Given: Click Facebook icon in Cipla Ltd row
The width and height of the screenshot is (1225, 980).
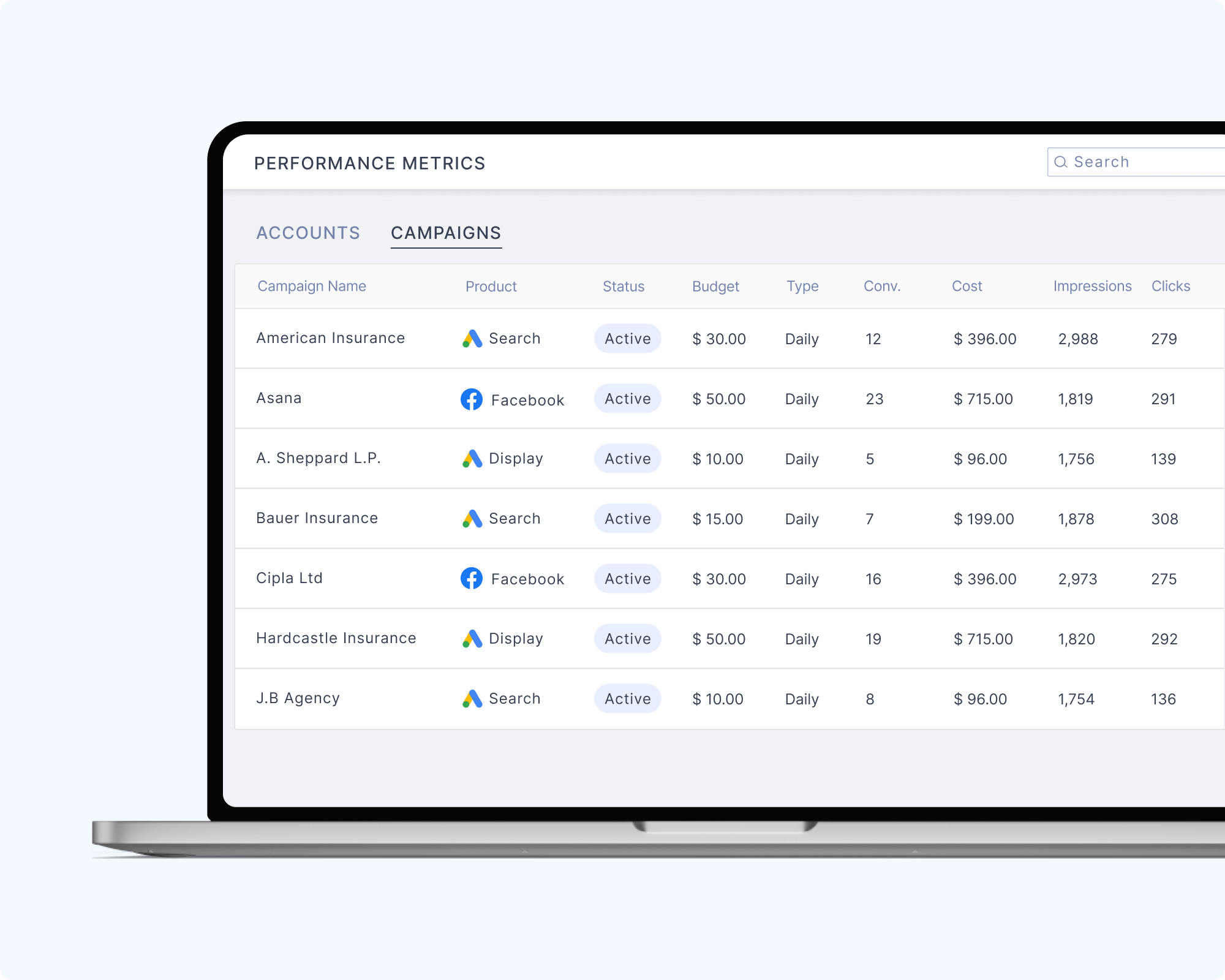Looking at the screenshot, I should tap(471, 578).
